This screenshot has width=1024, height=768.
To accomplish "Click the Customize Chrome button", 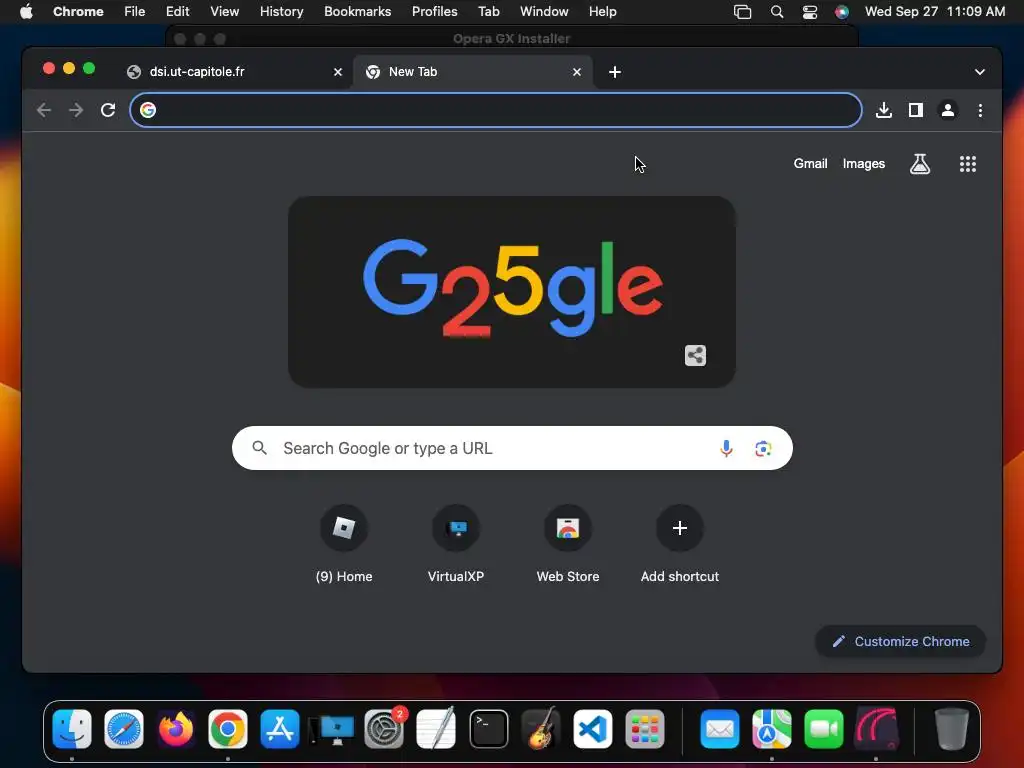I will (x=900, y=641).
